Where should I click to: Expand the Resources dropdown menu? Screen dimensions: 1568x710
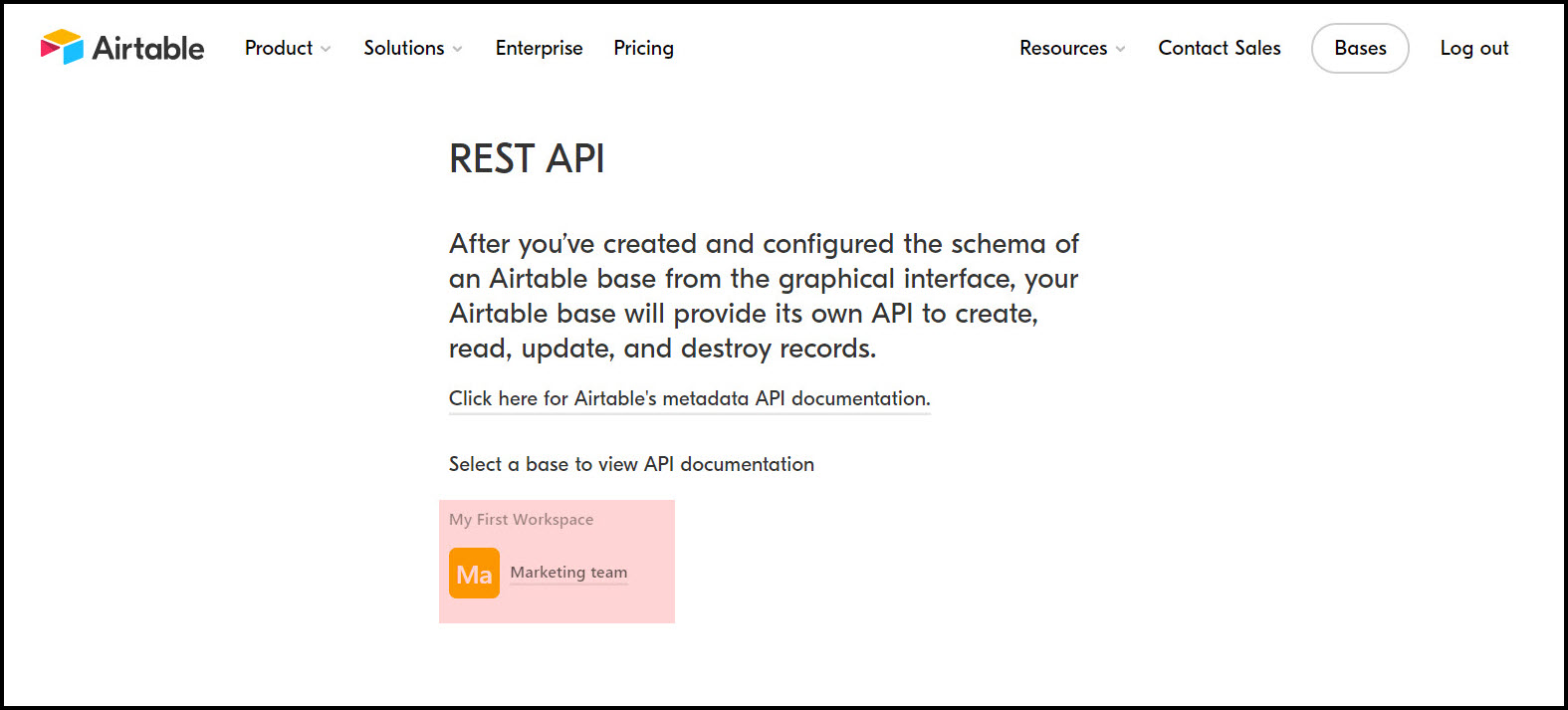click(x=1072, y=48)
